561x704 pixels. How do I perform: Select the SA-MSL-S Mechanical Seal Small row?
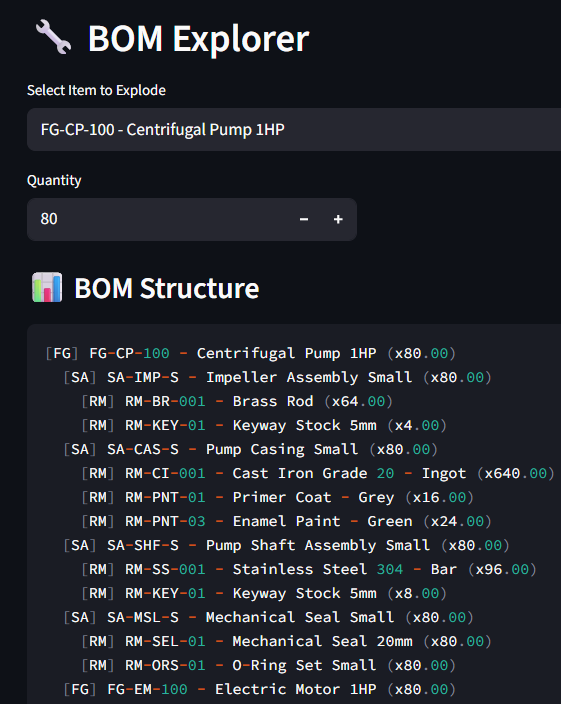(x=268, y=617)
